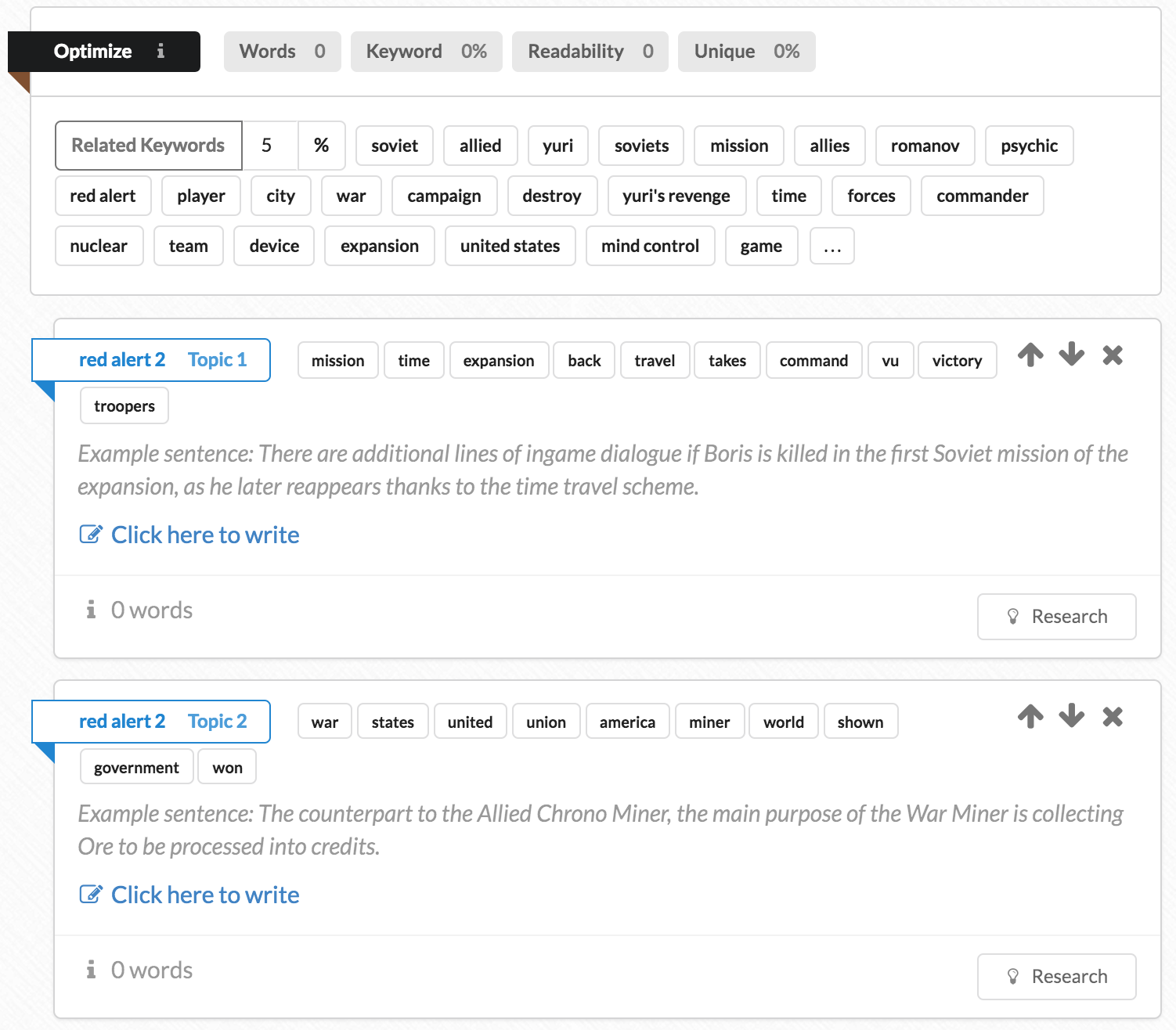This screenshot has width=1176, height=1030.
Task: Click the 'travel' keyword in Topic 1
Action: tap(655, 361)
